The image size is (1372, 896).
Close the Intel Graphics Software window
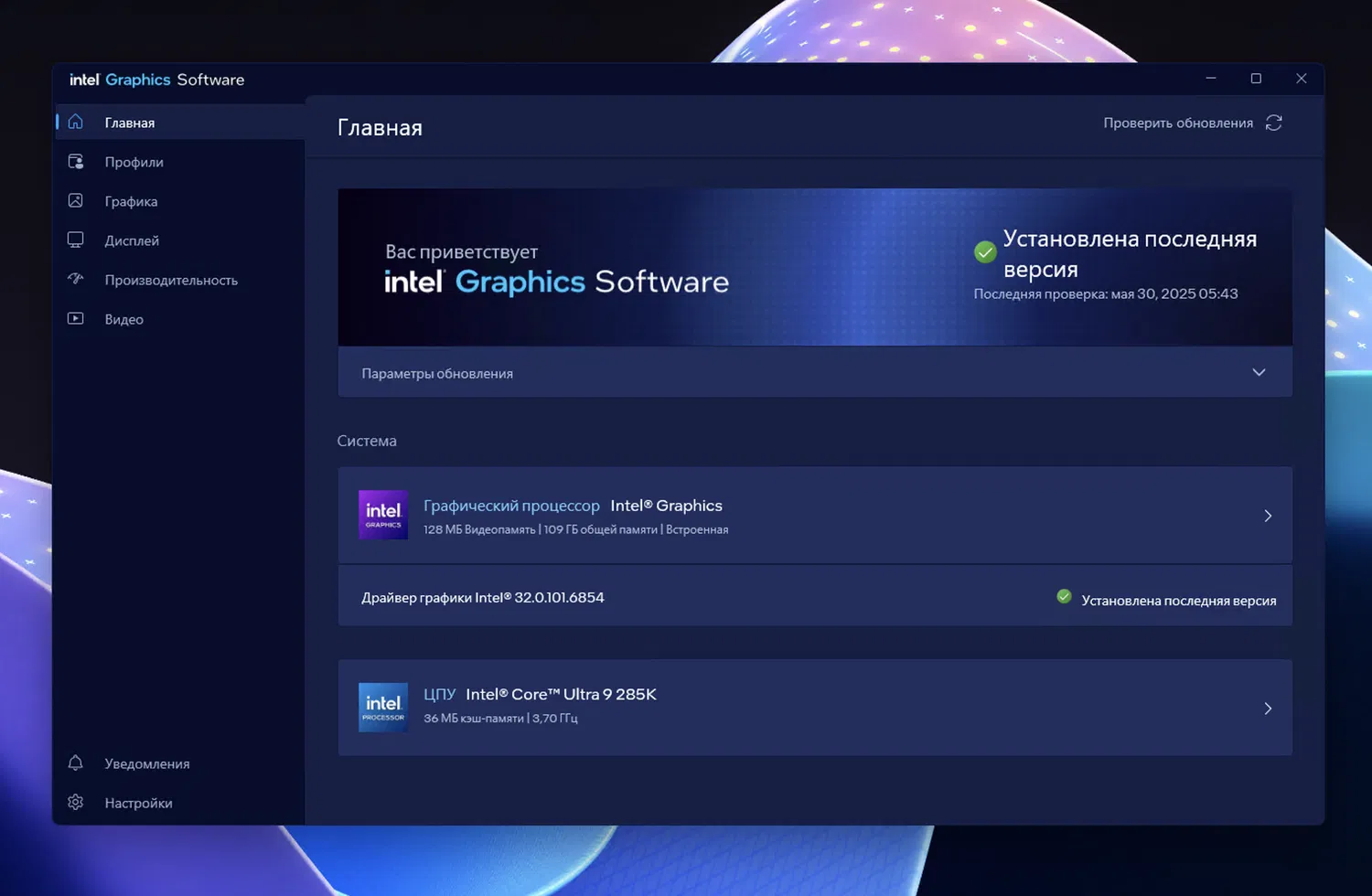point(1302,79)
